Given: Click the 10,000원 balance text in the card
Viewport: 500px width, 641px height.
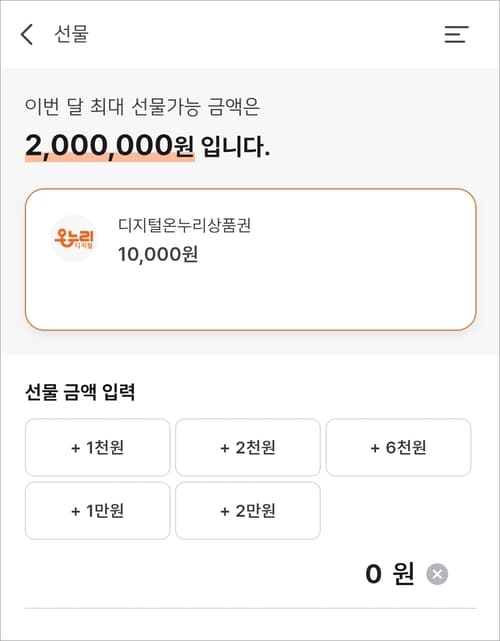Looking at the screenshot, I should pos(158,254).
